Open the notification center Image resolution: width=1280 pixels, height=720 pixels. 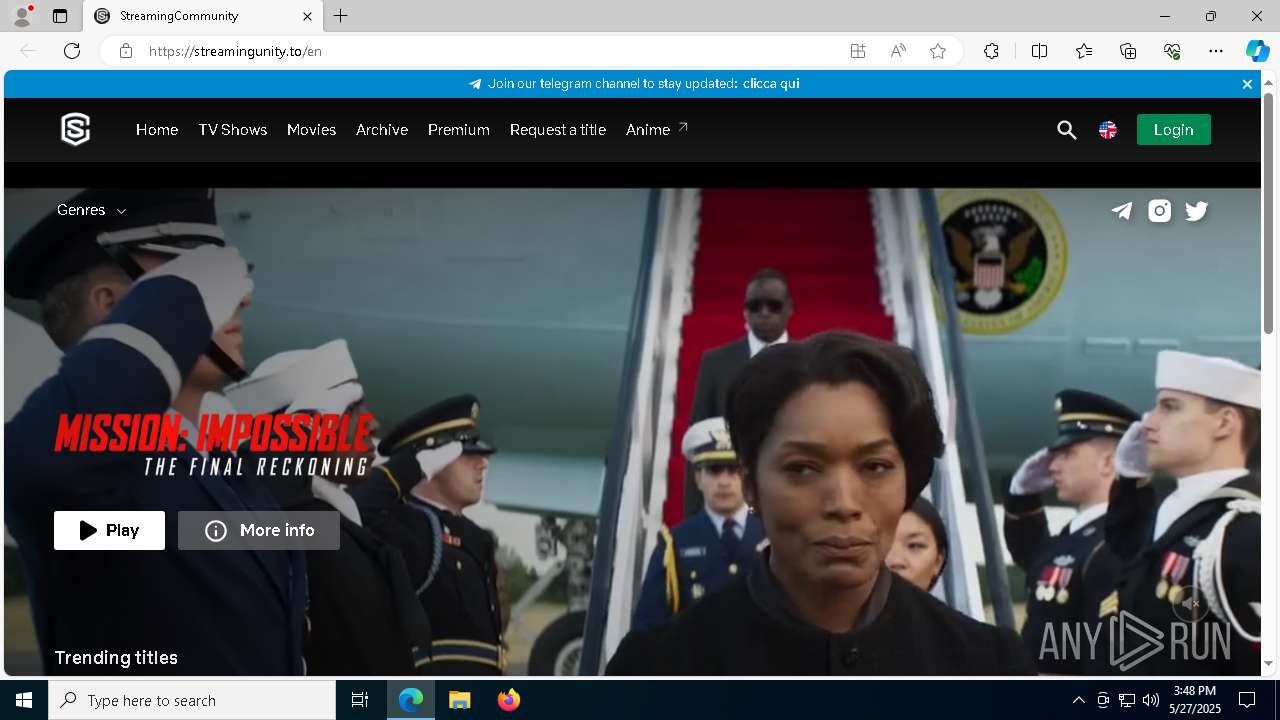coord(1247,700)
